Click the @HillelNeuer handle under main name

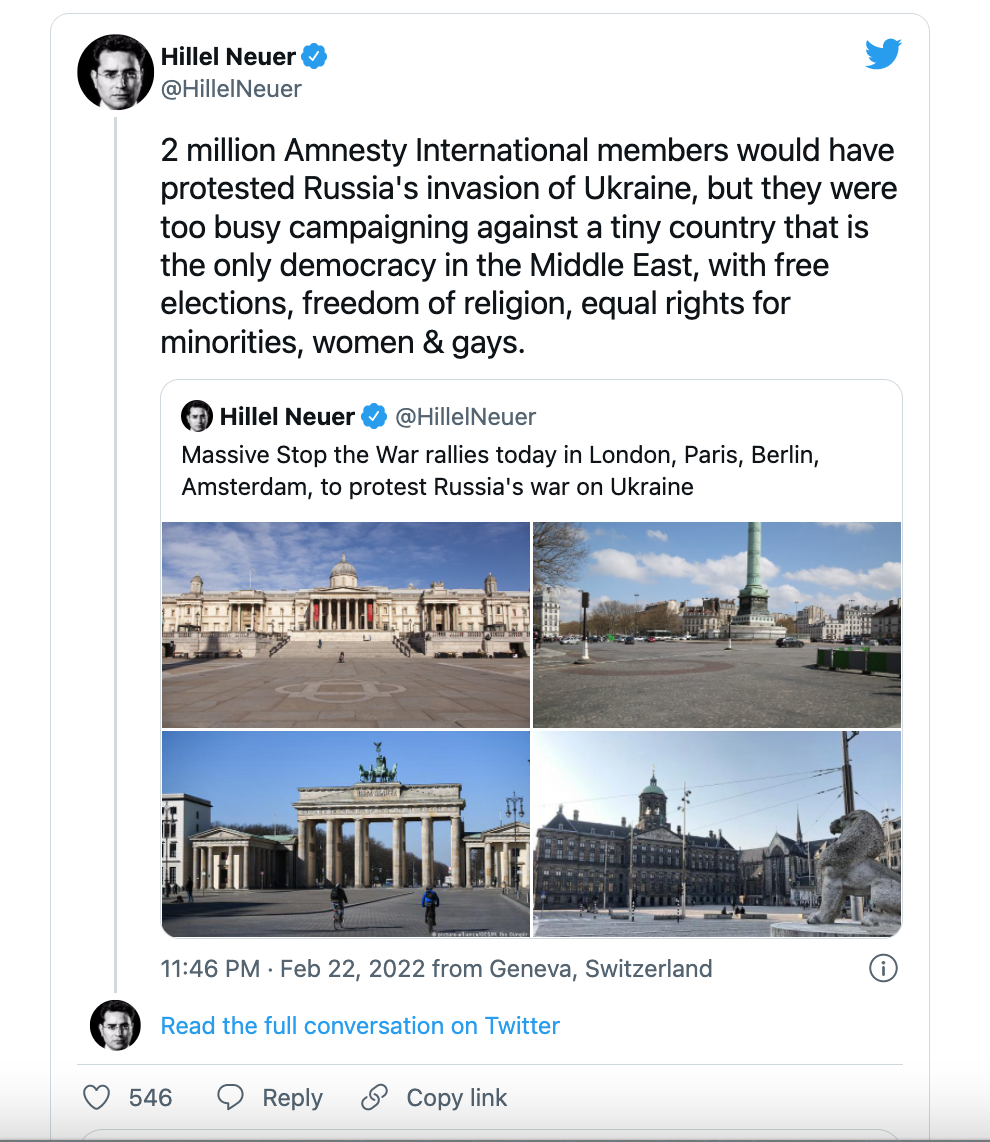pyautogui.click(x=231, y=89)
